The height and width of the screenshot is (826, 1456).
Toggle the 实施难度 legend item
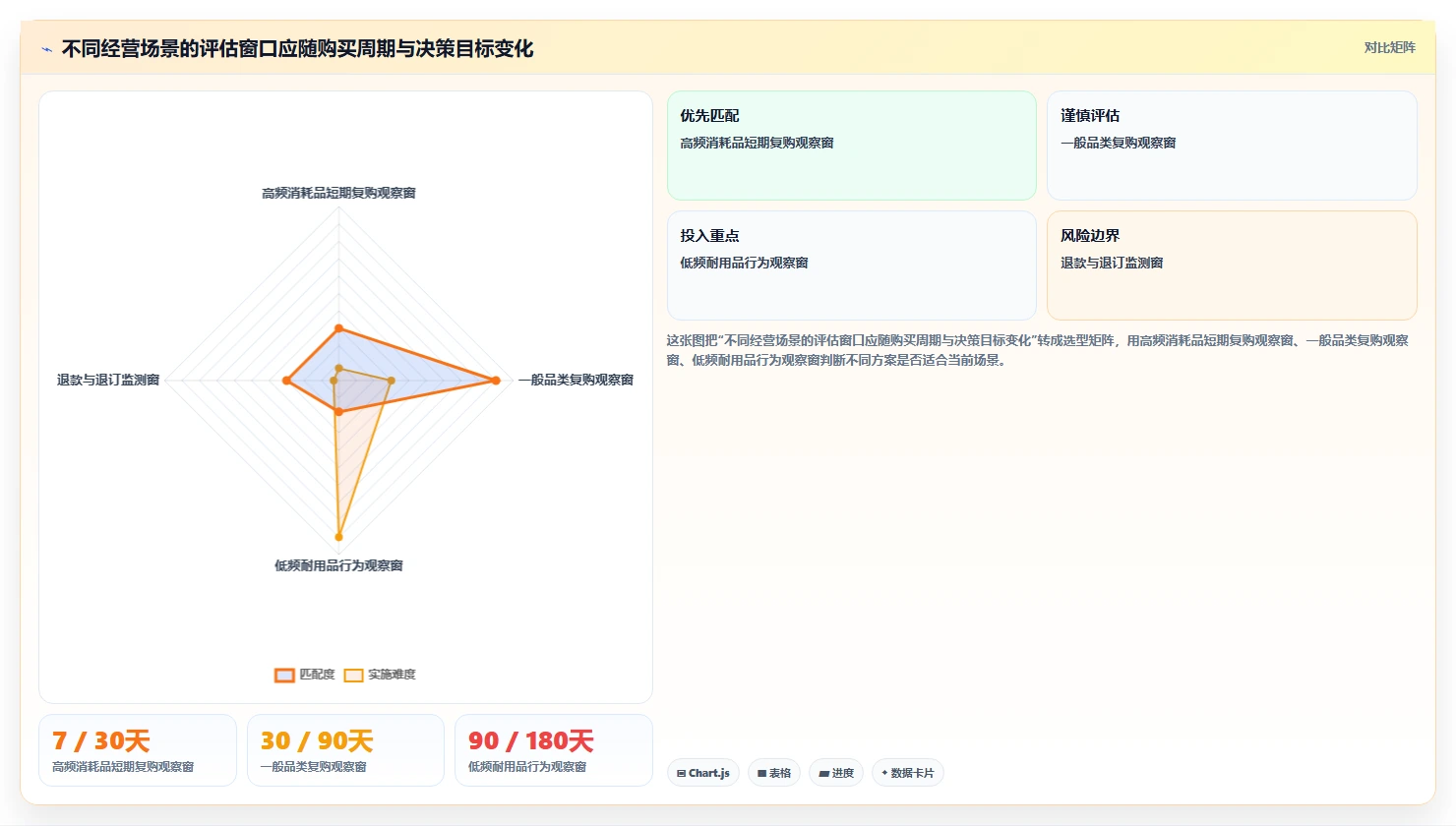(x=380, y=675)
